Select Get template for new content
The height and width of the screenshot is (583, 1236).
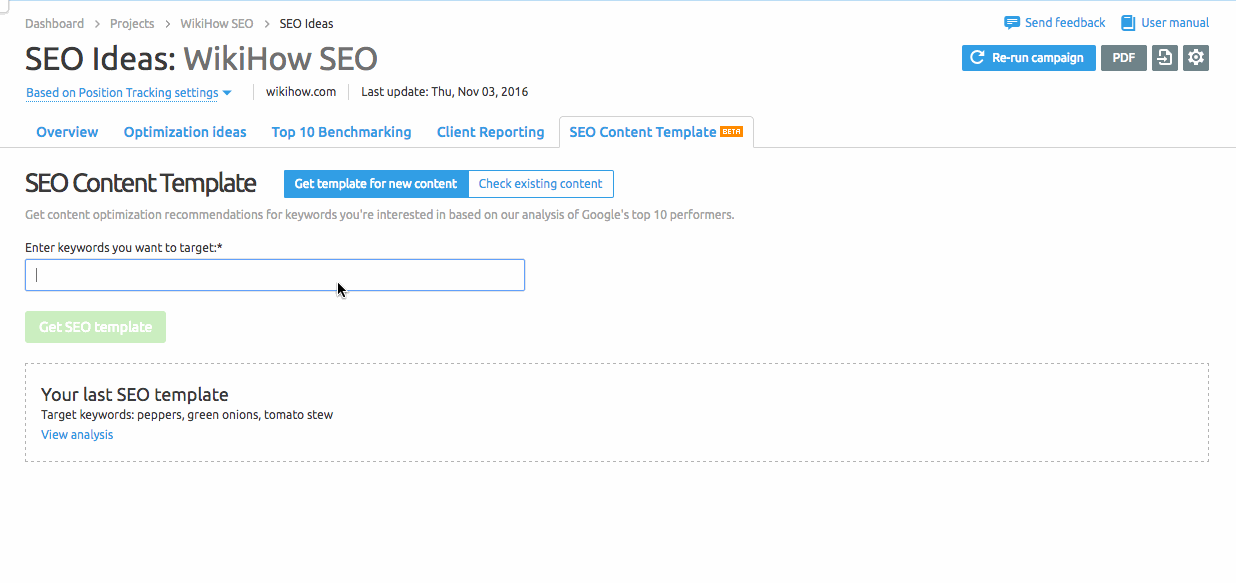pyautogui.click(x=376, y=184)
